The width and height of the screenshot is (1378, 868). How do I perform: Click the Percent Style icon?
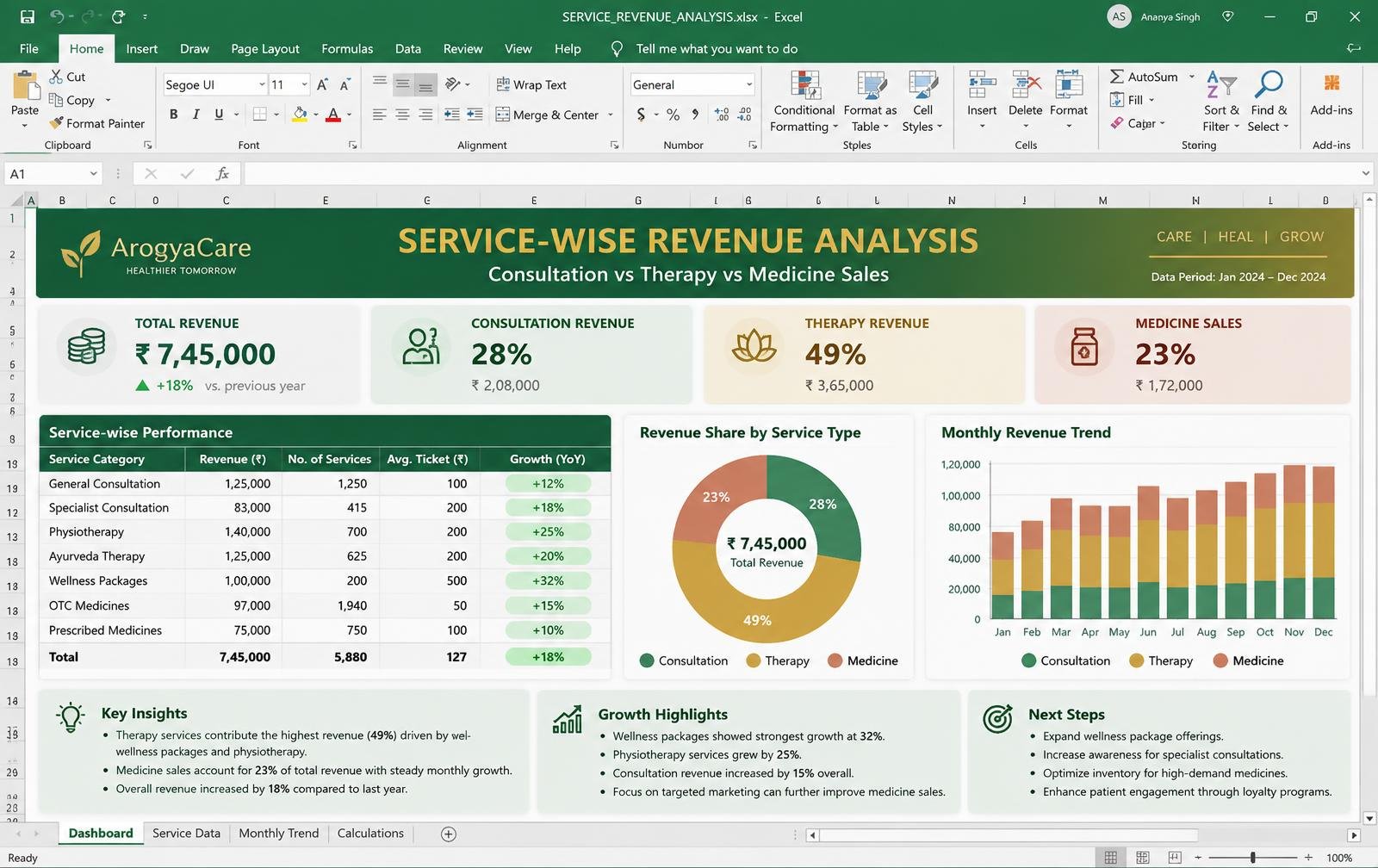pos(673,115)
